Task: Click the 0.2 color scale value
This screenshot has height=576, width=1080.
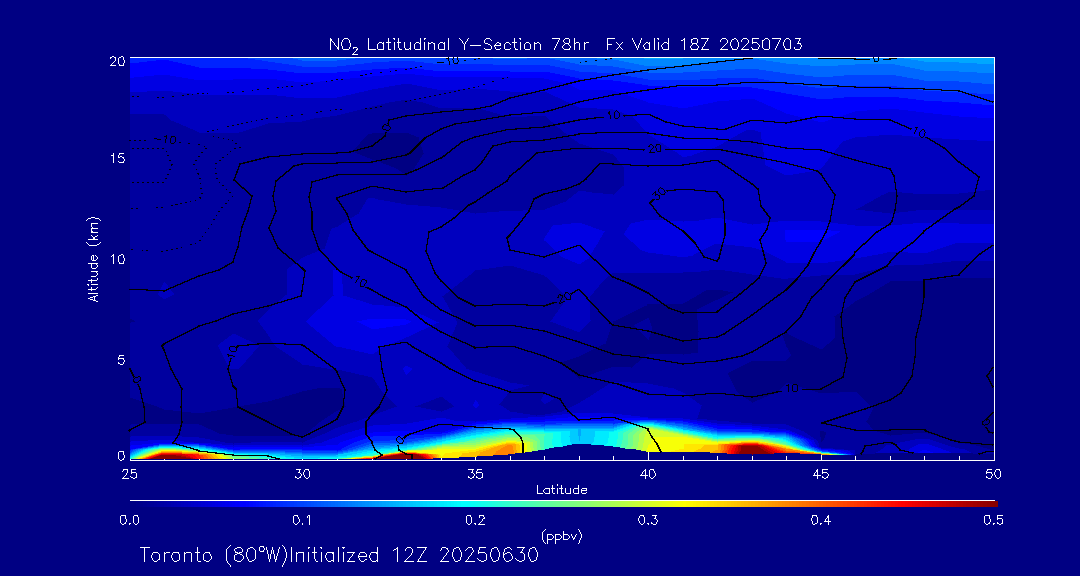Action: [475, 521]
